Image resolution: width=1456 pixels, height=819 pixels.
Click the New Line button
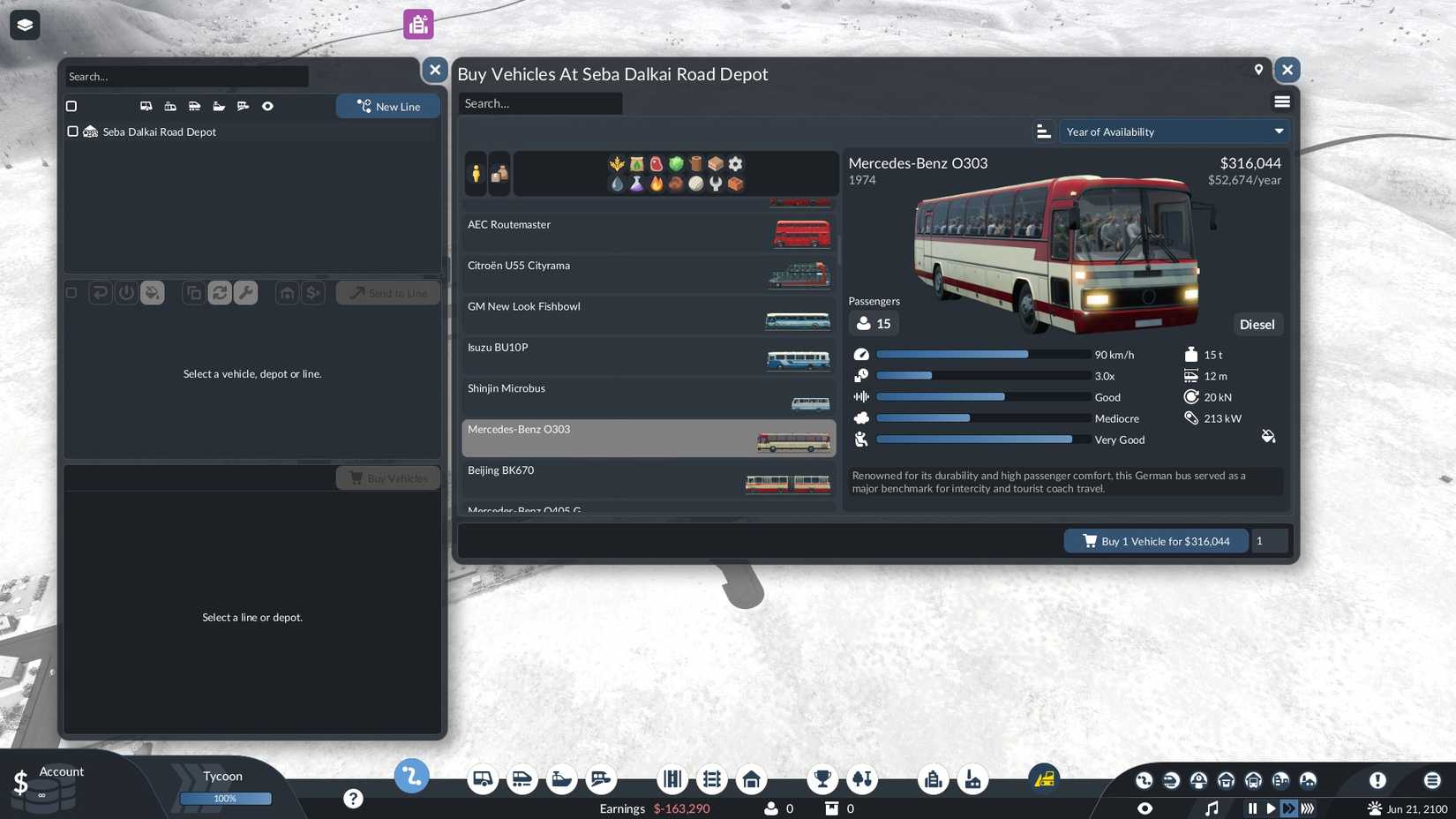[x=388, y=106]
